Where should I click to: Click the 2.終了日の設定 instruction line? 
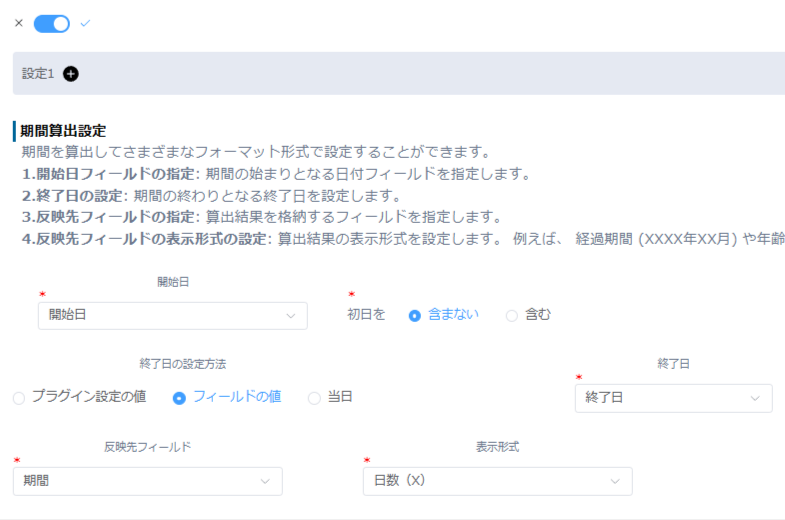click(211, 196)
